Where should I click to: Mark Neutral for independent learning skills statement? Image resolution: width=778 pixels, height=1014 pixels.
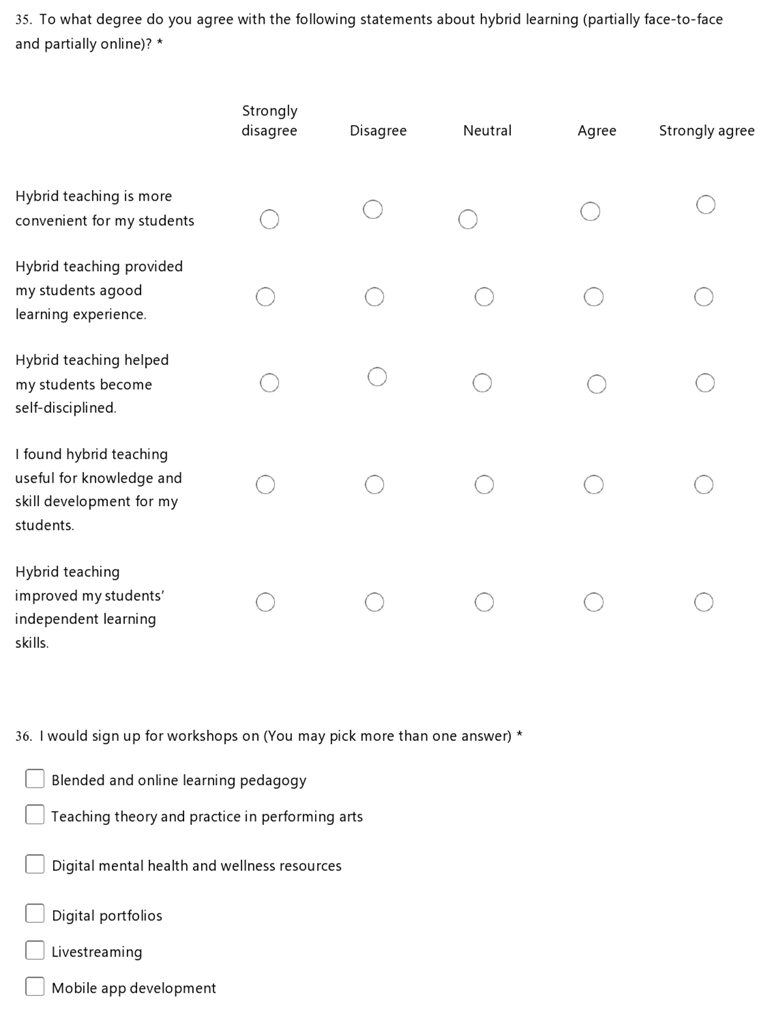pos(484,602)
